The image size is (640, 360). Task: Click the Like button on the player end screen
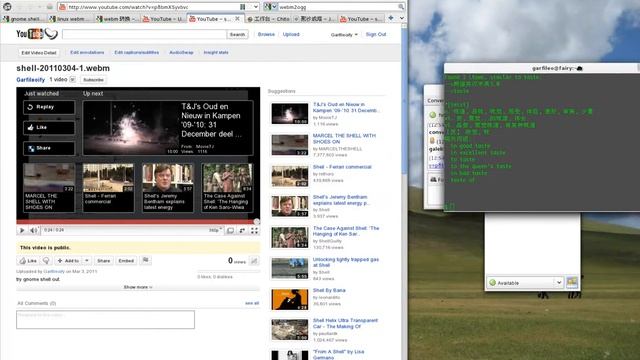click(x=49, y=127)
